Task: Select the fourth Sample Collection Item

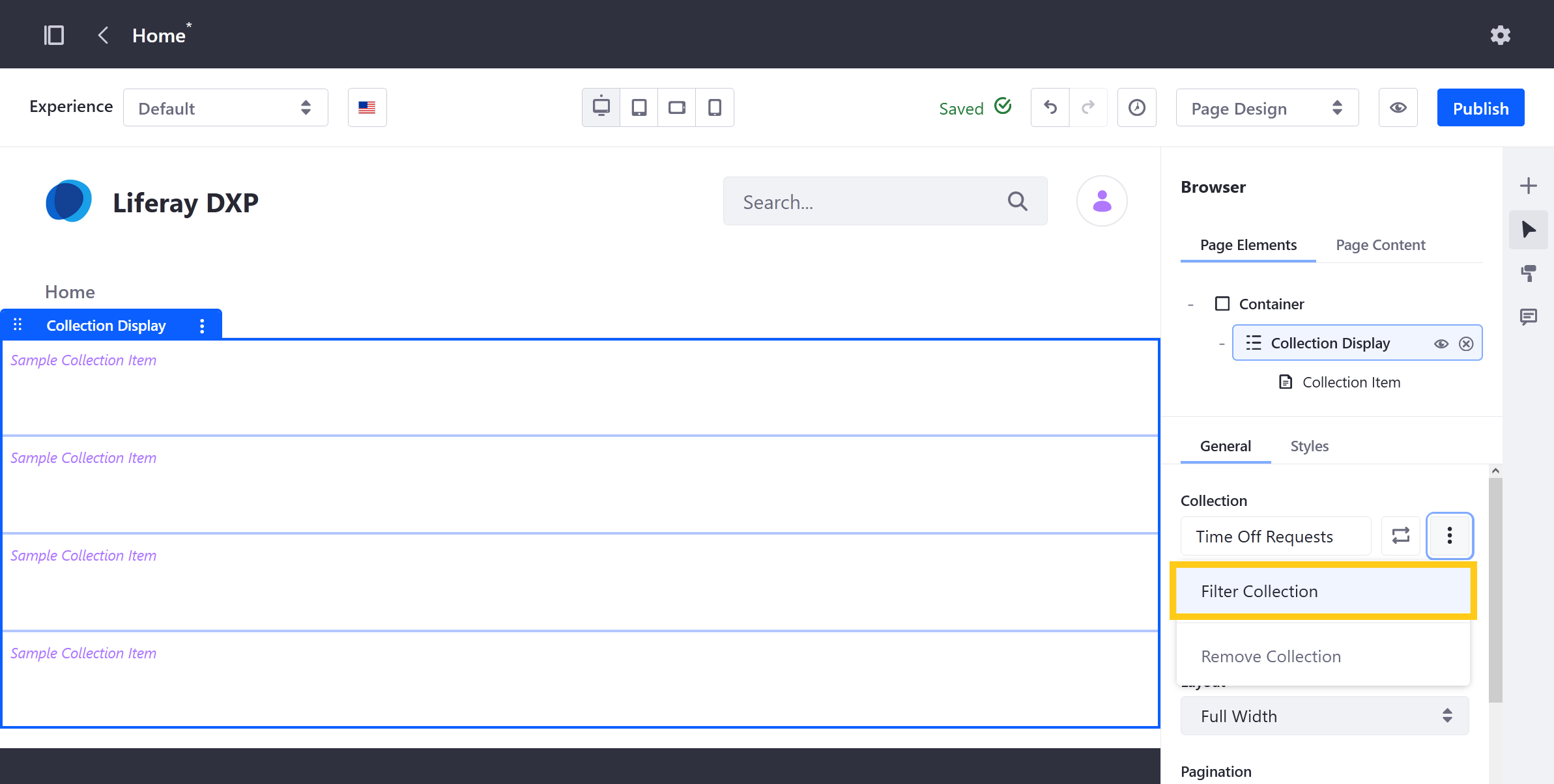Action: pyautogui.click(x=581, y=679)
